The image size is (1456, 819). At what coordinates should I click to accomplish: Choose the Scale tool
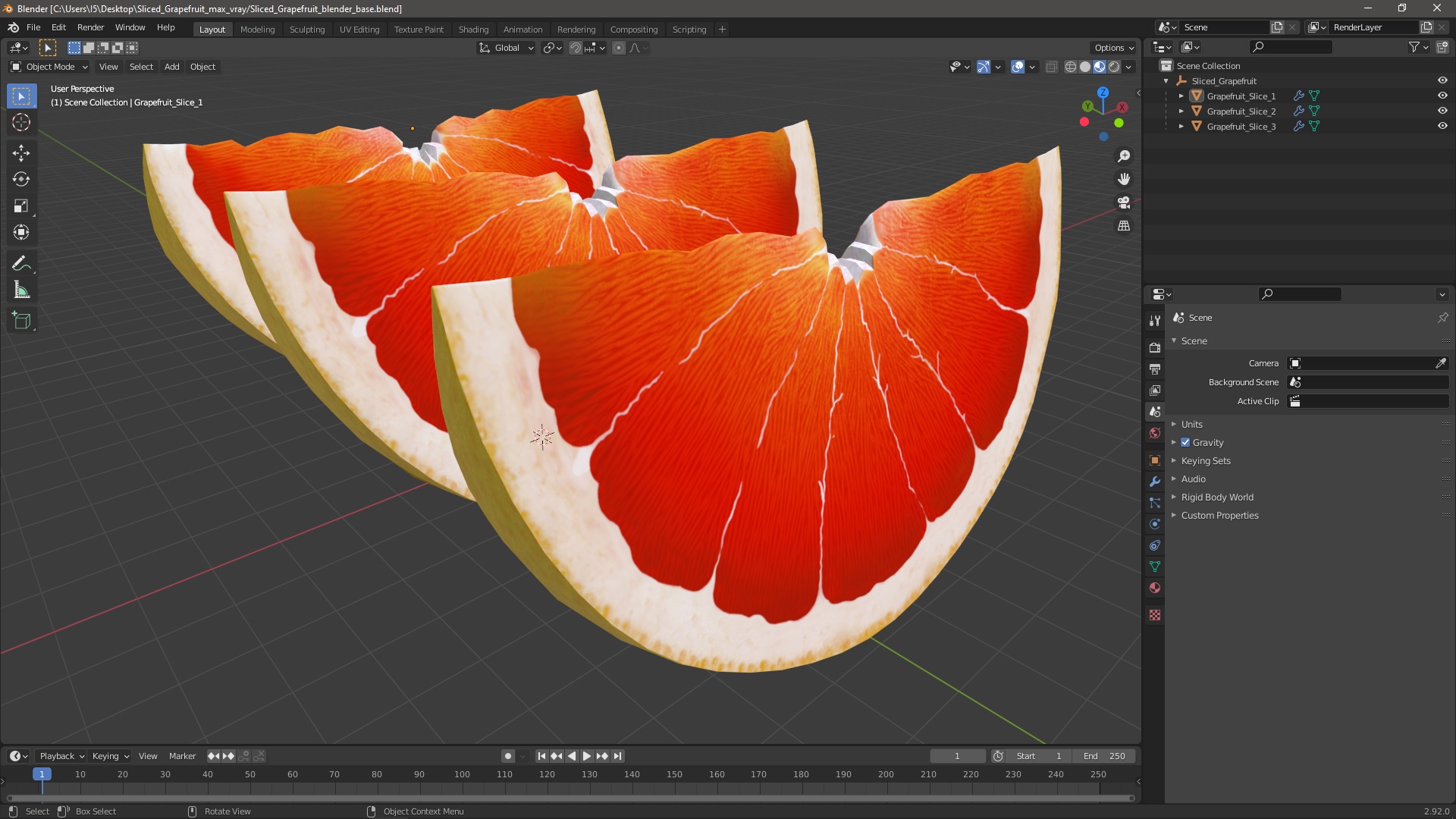(21, 206)
